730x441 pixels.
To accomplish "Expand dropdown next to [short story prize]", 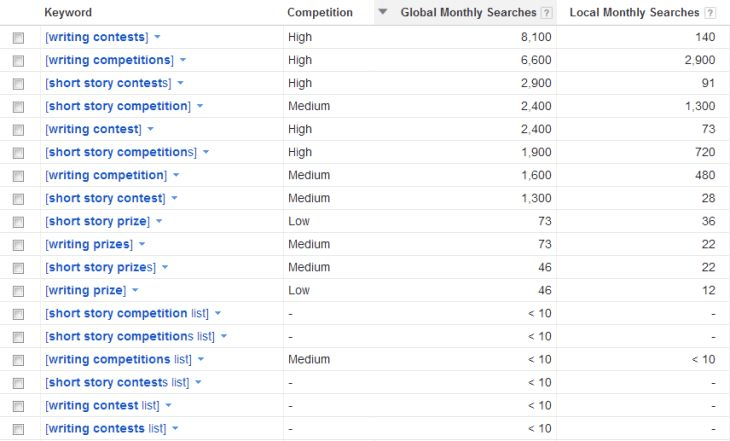I will coord(159,221).
